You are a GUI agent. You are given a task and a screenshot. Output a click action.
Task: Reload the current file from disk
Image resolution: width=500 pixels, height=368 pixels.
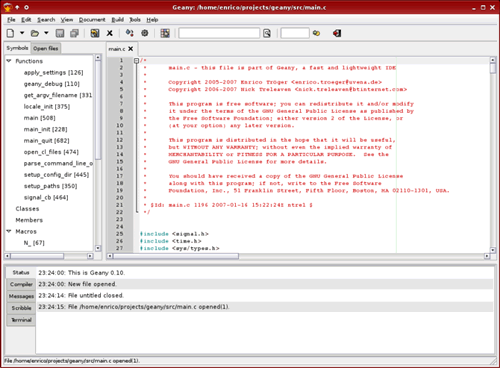95,33
